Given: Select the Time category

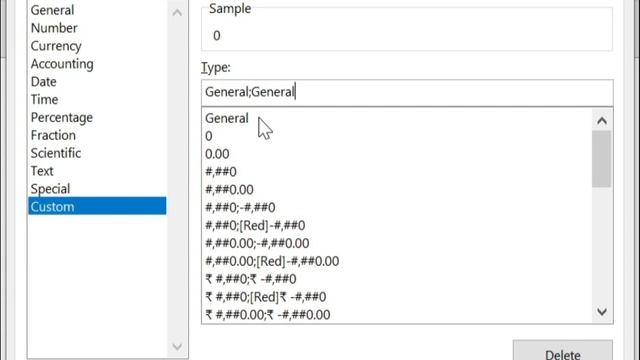Looking at the screenshot, I should click(97, 99).
